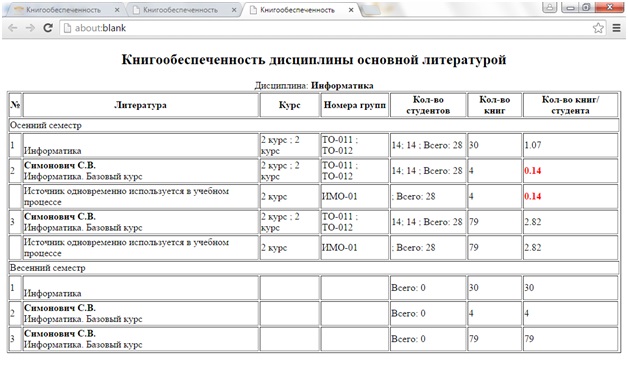Maximize the browser window

[586, 7]
